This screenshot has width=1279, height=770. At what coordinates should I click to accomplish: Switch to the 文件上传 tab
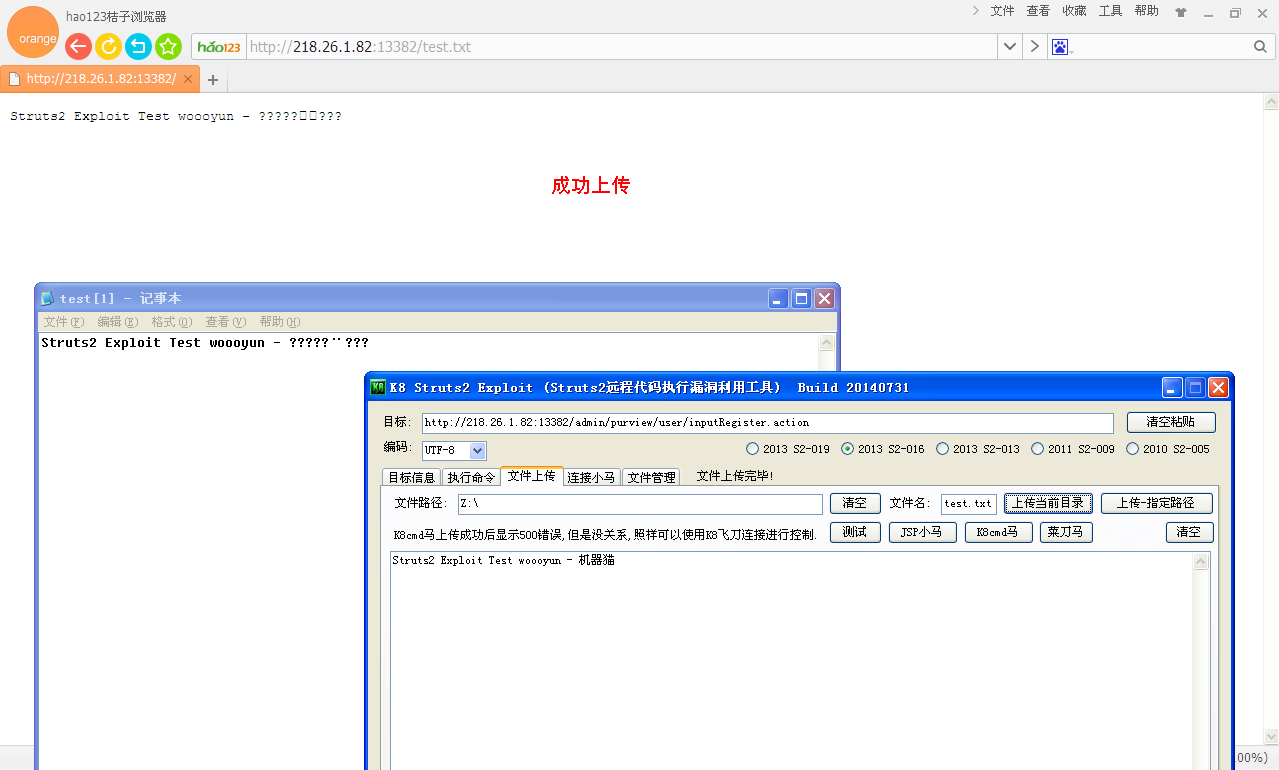click(532, 476)
